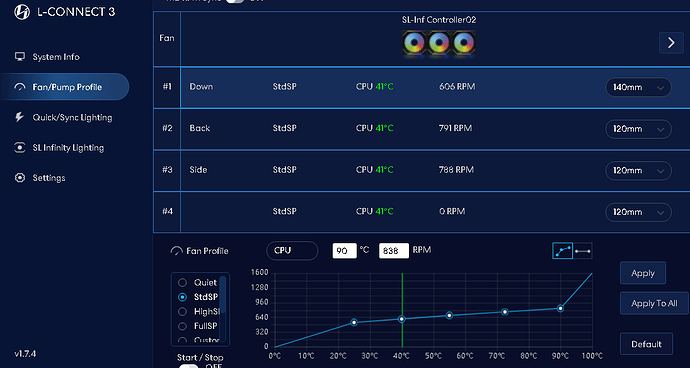Toggle the Start / Stop switch

(x=189, y=366)
